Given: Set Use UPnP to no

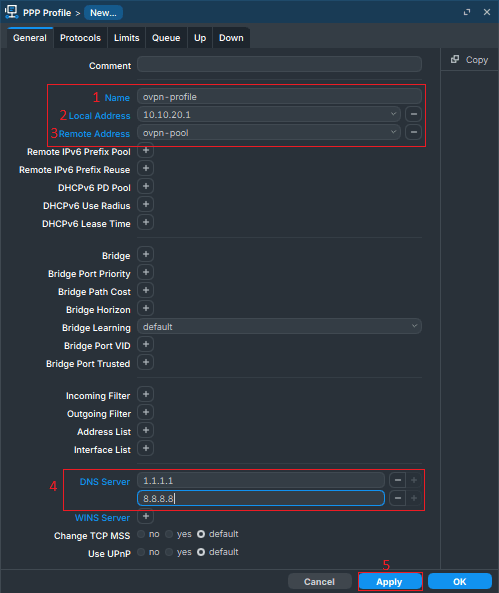Looking at the screenshot, I should point(141,552).
